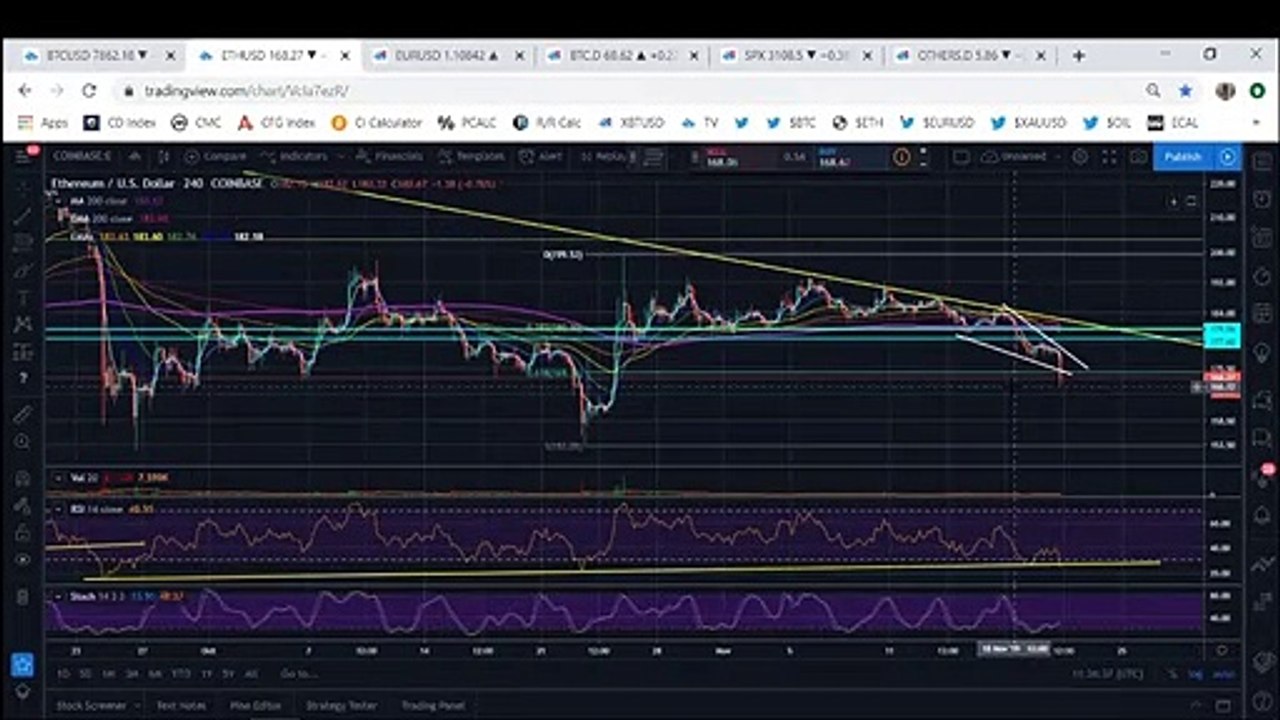Open the Trading Panel tab
1280x720 pixels.
(x=433, y=705)
